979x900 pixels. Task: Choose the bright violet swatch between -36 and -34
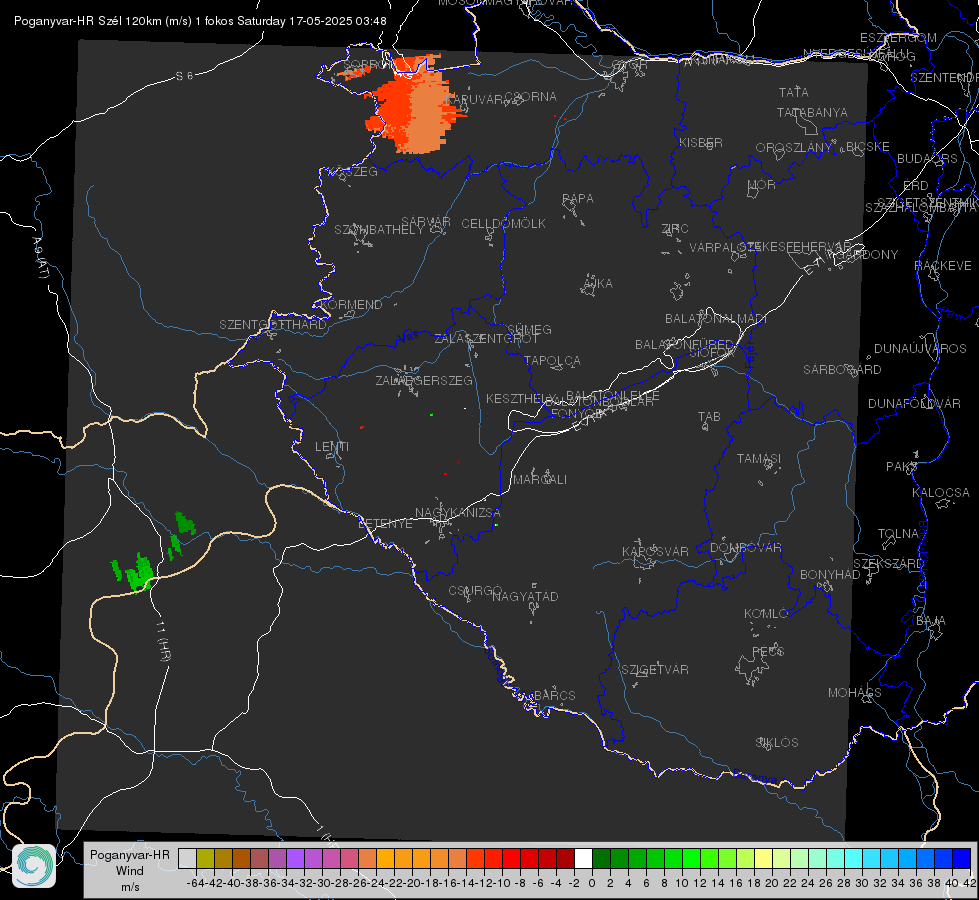coord(295,858)
